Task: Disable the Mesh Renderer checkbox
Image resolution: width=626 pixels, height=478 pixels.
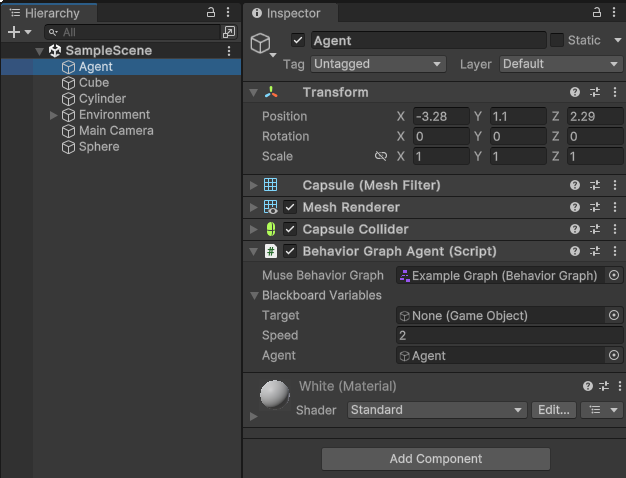Action: coord(290,207)
